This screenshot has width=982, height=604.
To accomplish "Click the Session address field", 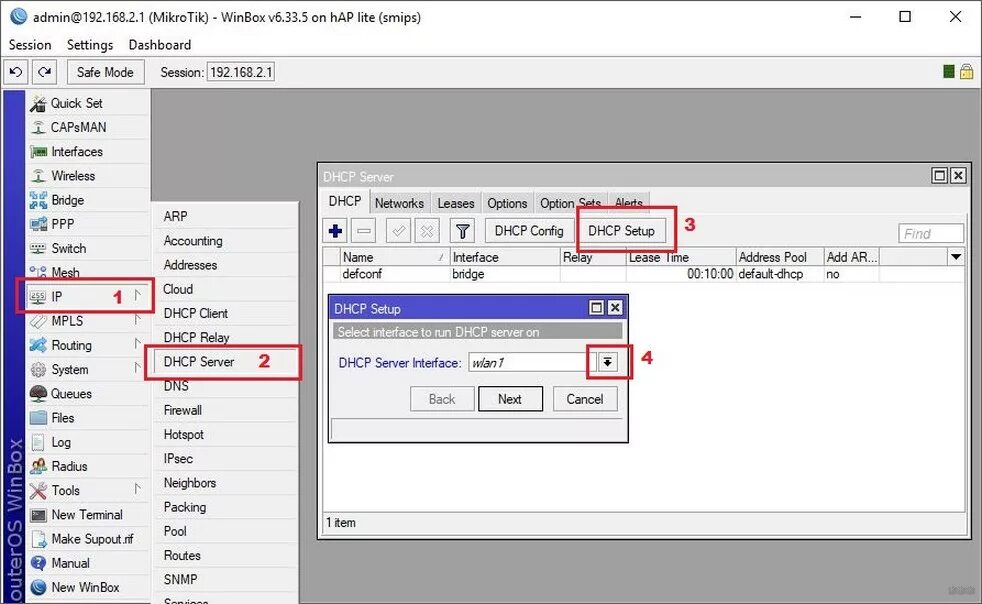I will tap(241, 72).
